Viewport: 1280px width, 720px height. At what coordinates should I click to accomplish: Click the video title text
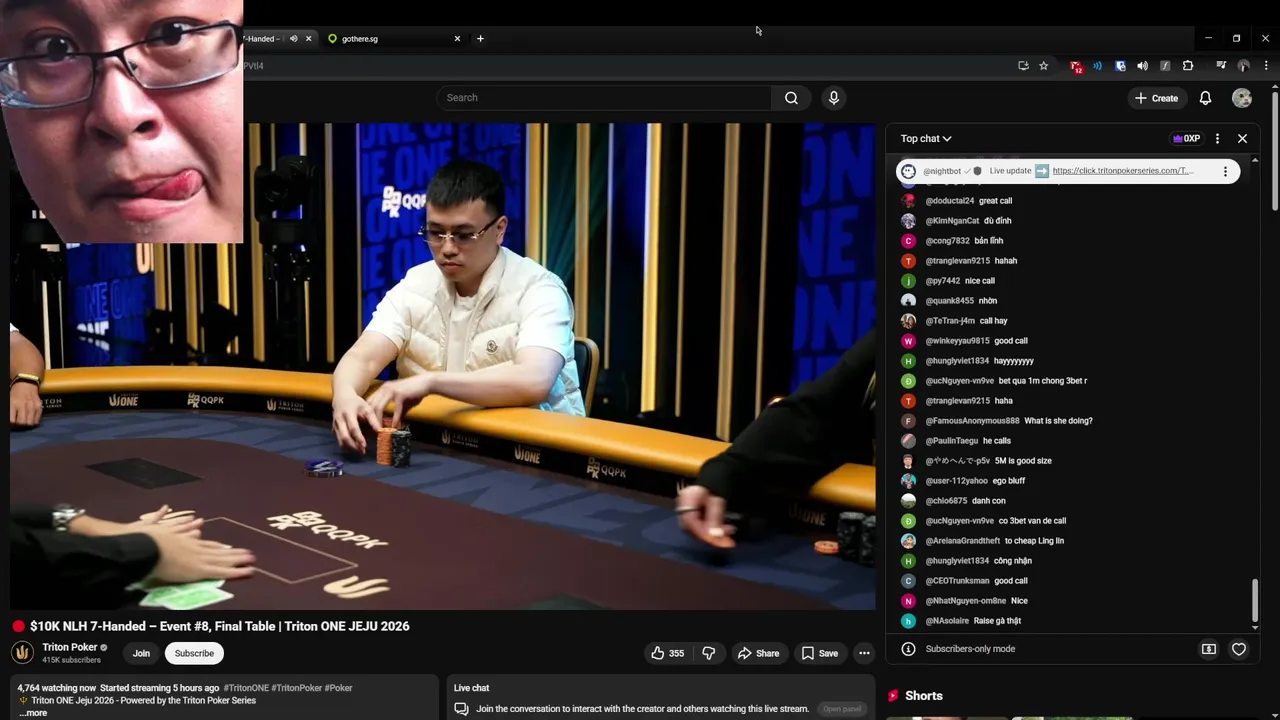click(219, 626)
